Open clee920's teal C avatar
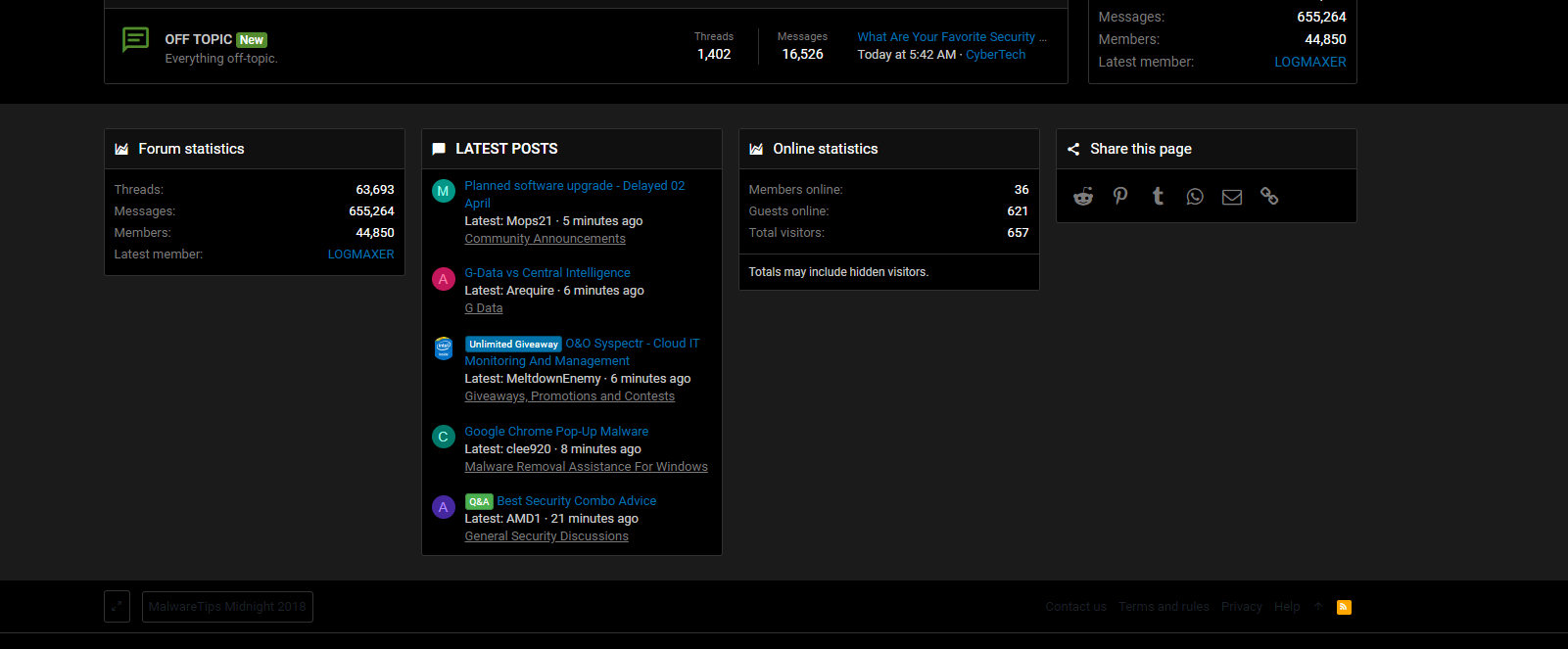The width and height of the screenshot is (1568, 649). [443, 437]
